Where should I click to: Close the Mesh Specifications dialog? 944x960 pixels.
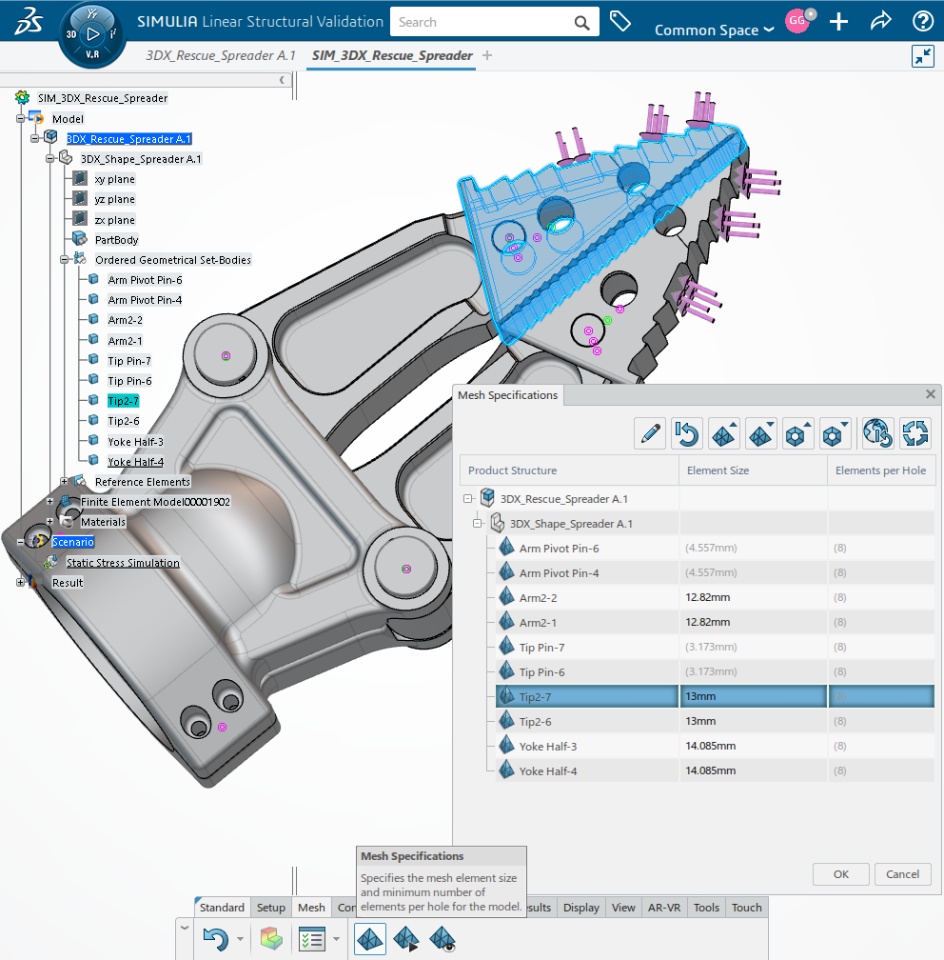(x=931, y=394)
